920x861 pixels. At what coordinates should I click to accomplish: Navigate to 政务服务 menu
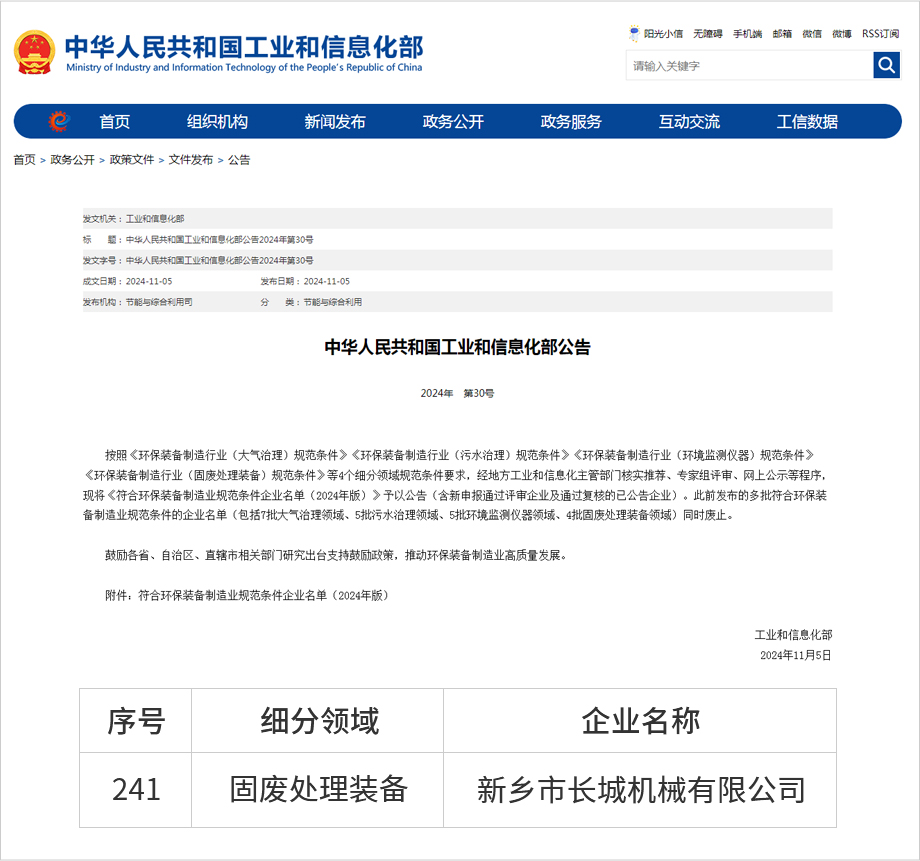point(571,122)
